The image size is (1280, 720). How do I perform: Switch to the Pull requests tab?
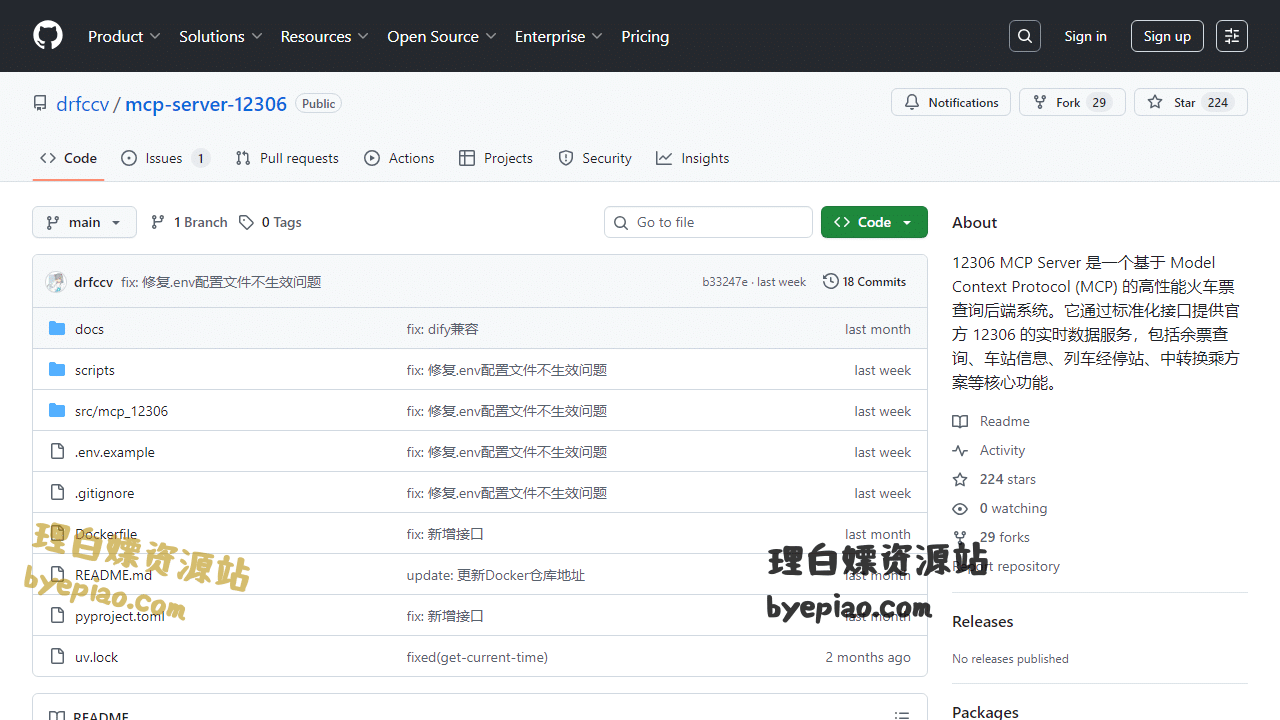click(x=287, y=158)
